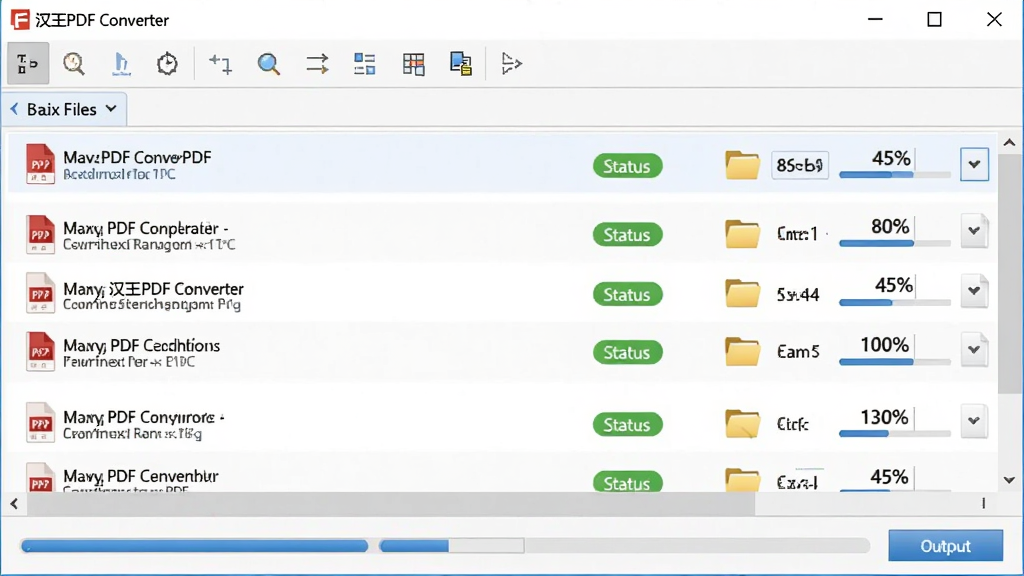Switch to list layout toolbar icon

[x=364, y=64]
